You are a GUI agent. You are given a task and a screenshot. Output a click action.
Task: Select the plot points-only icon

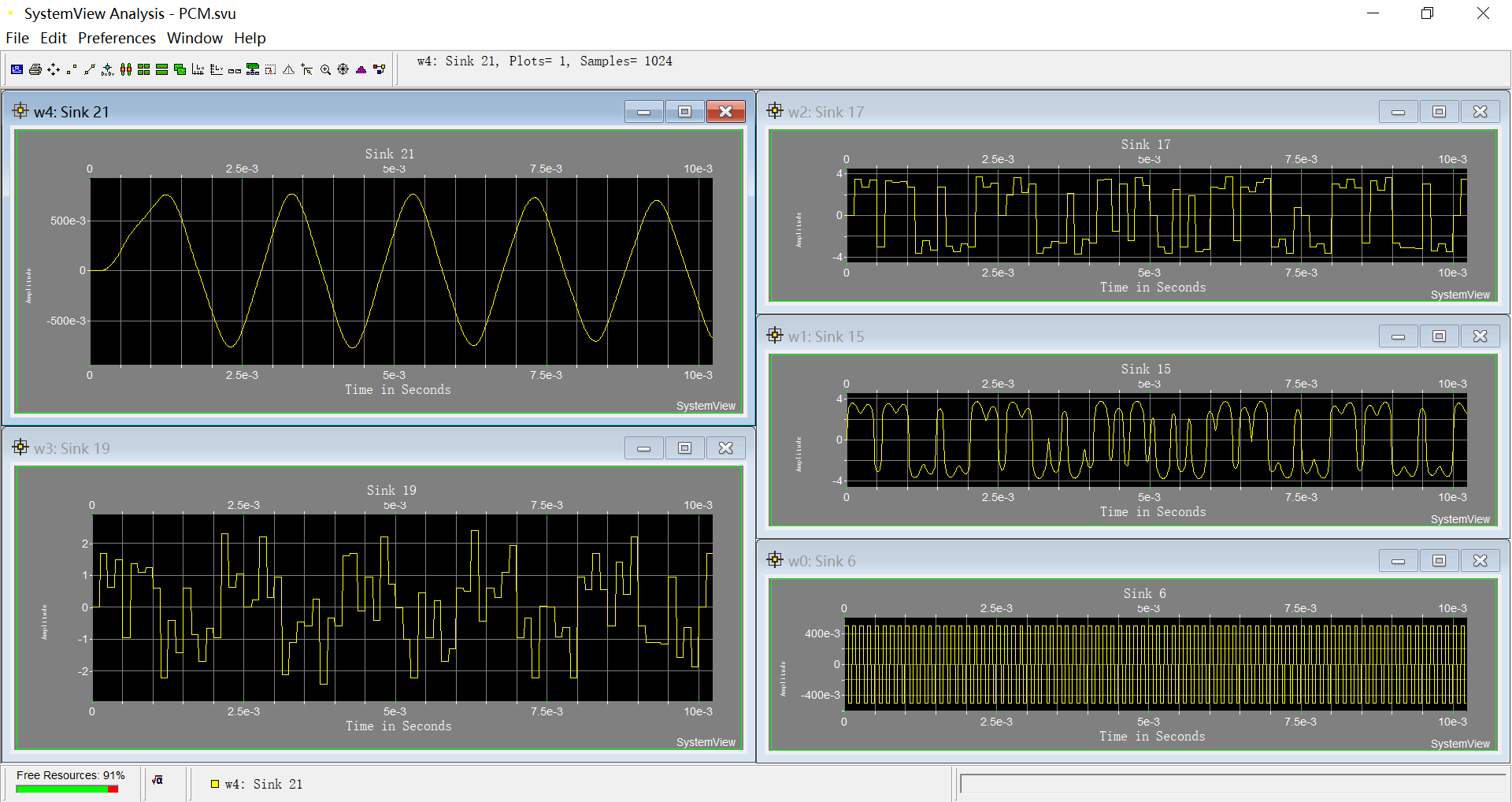click(72, 69)
